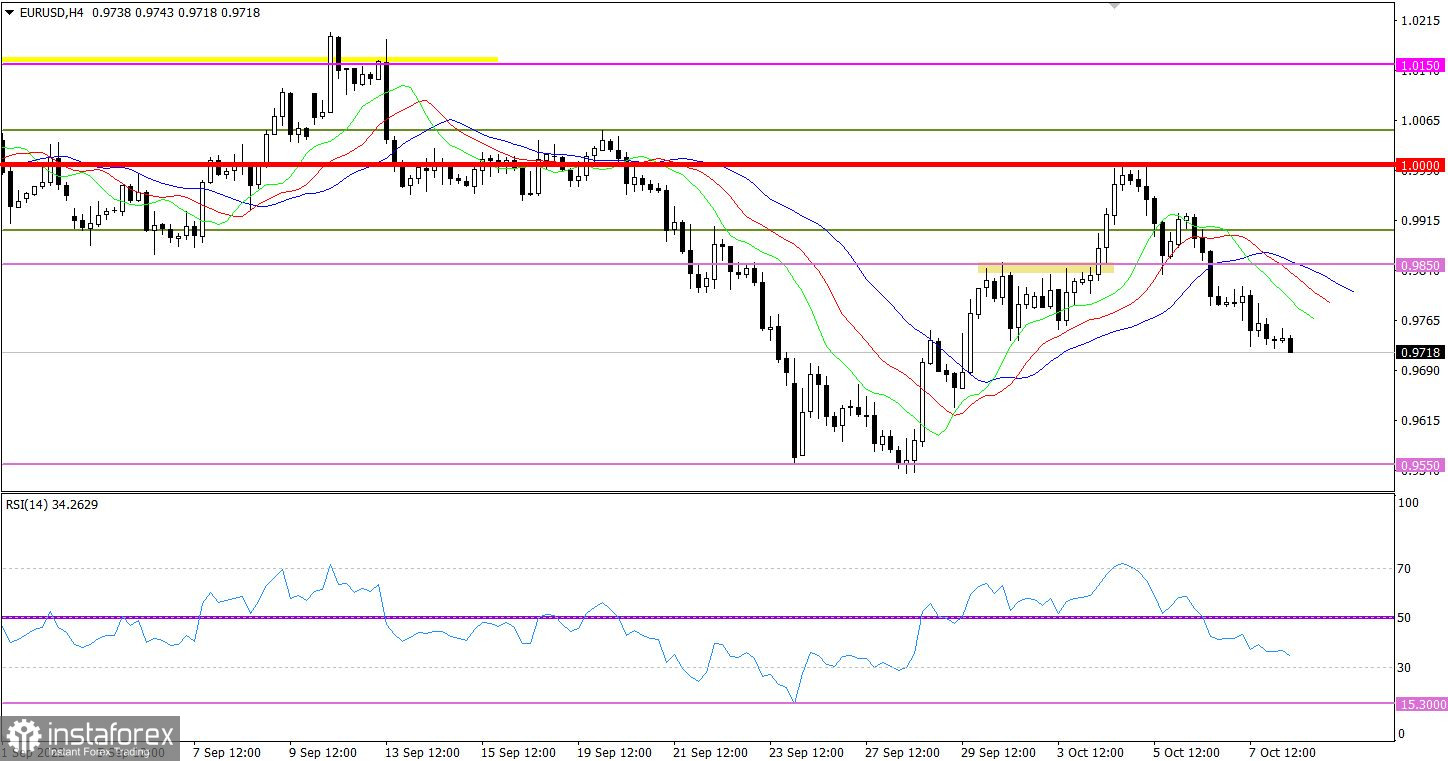Click the EURUSD,H4 symbol title text
The image size is (1448, 761).
(50, 11)
